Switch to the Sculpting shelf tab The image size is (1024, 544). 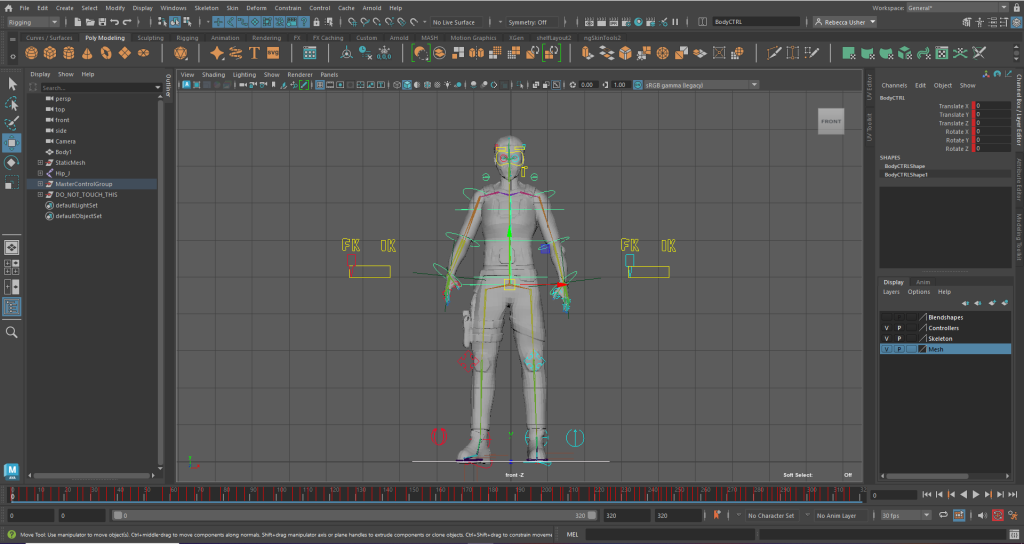point(150,38)
